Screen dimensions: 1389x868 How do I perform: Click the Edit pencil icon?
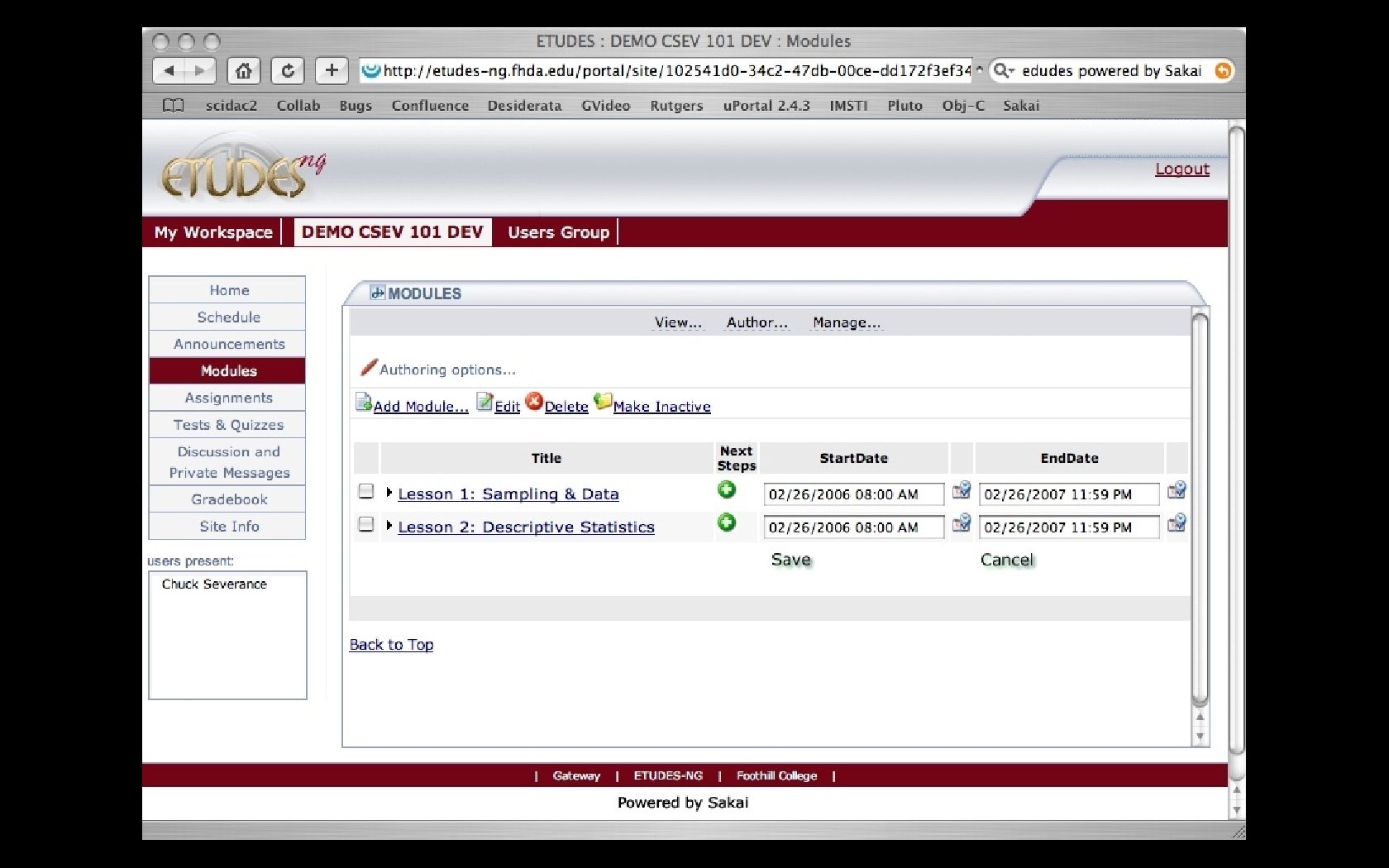tap(484, 403)
